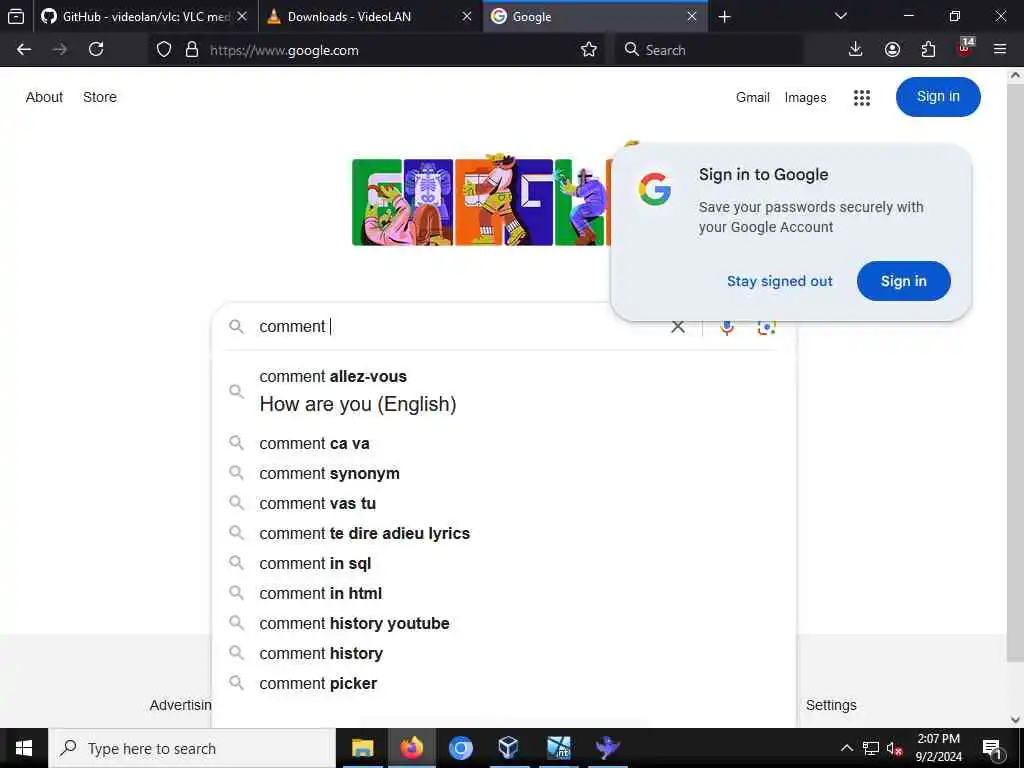Viewport: 1024px width, 768px height.
Task: Open the downloads panel
Action: (x=855, y=50)
